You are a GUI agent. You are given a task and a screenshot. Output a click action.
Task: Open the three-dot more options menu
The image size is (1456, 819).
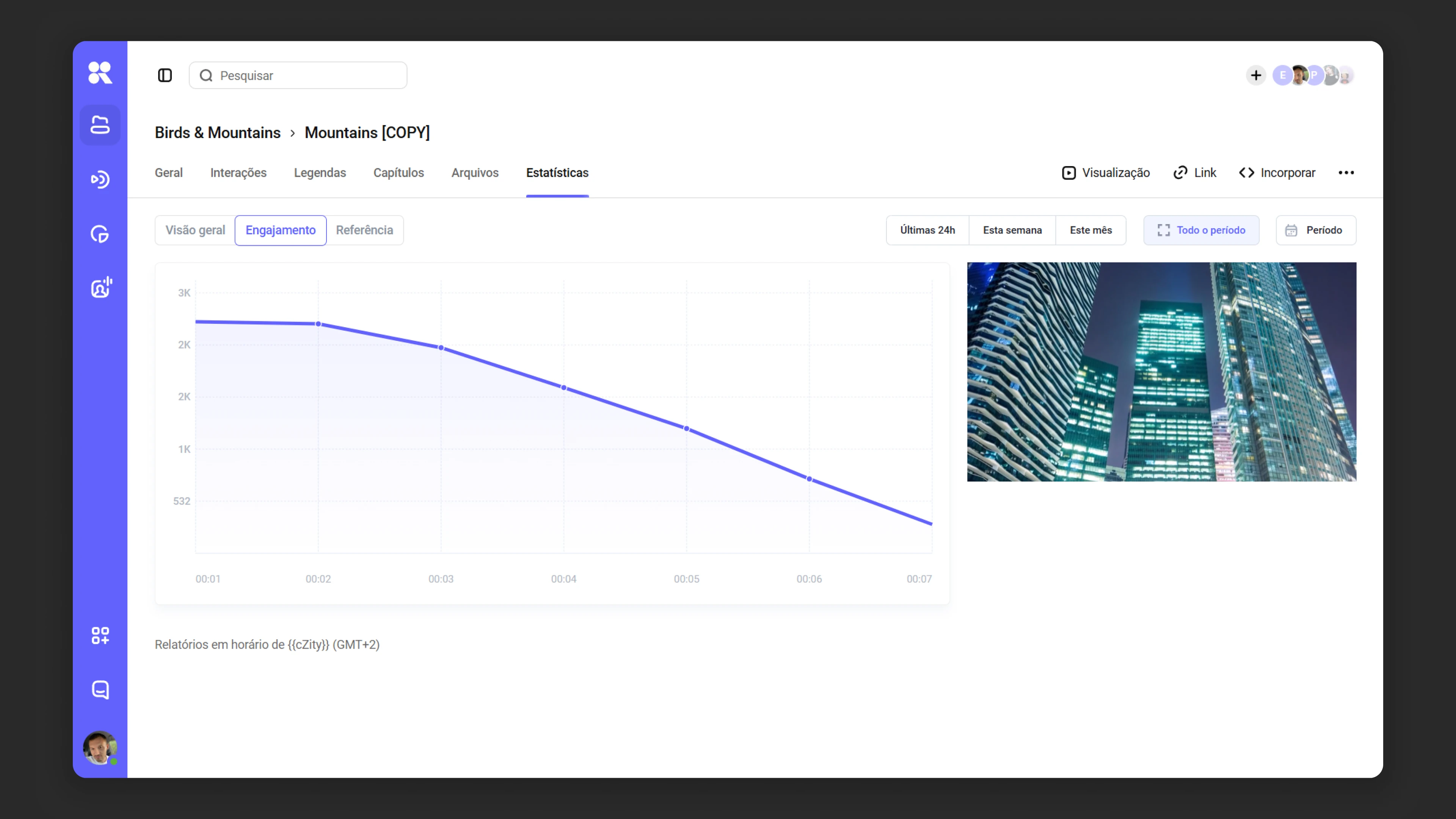coord(1346,173)
